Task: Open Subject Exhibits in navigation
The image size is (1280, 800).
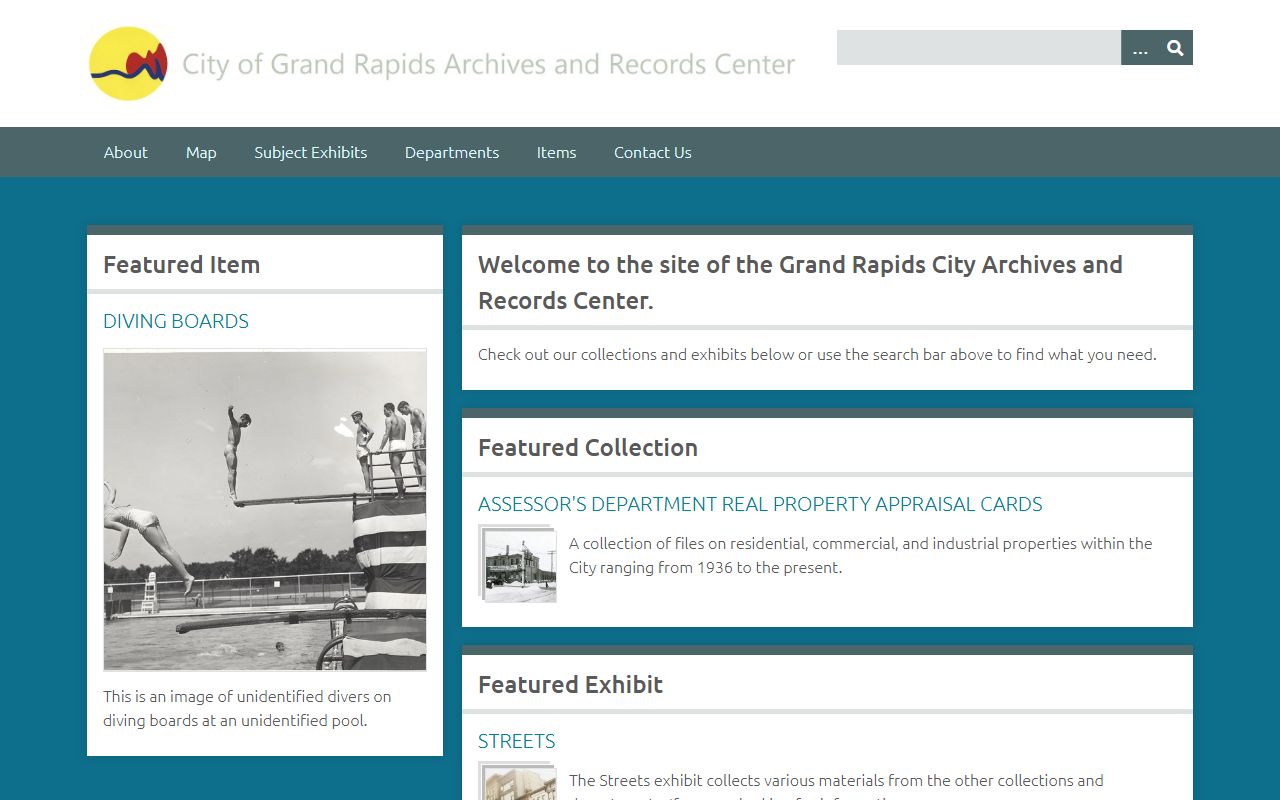Action: point(310,152)
